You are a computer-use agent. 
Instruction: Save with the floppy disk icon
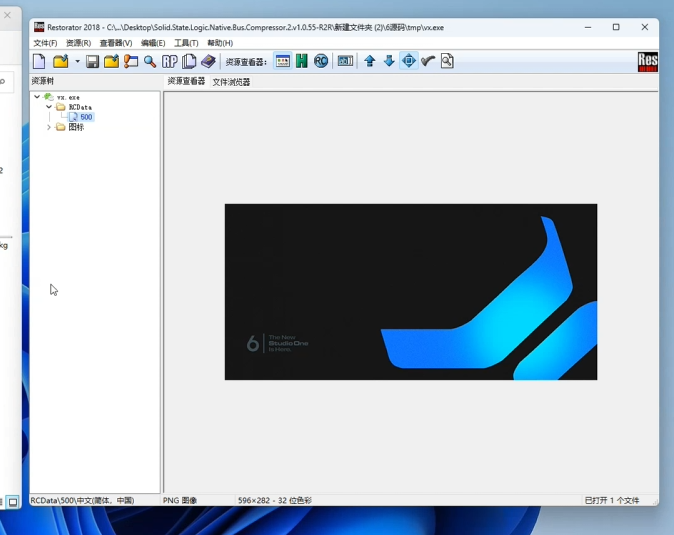pyautogui.click(x=92, y=61)
